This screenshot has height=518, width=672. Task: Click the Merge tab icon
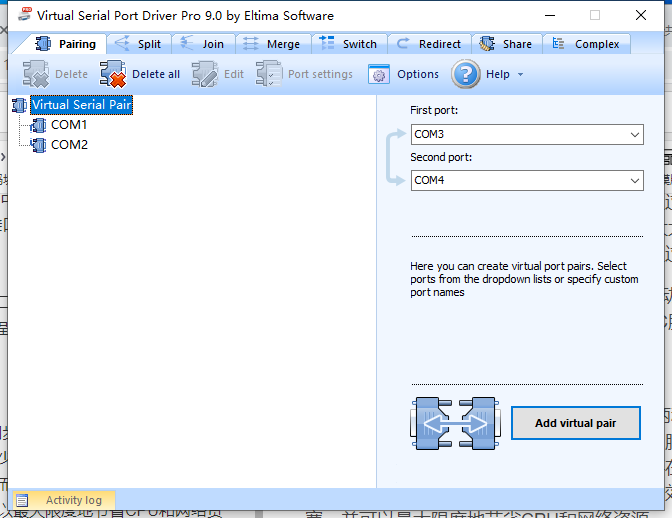[x=251, y=43]
